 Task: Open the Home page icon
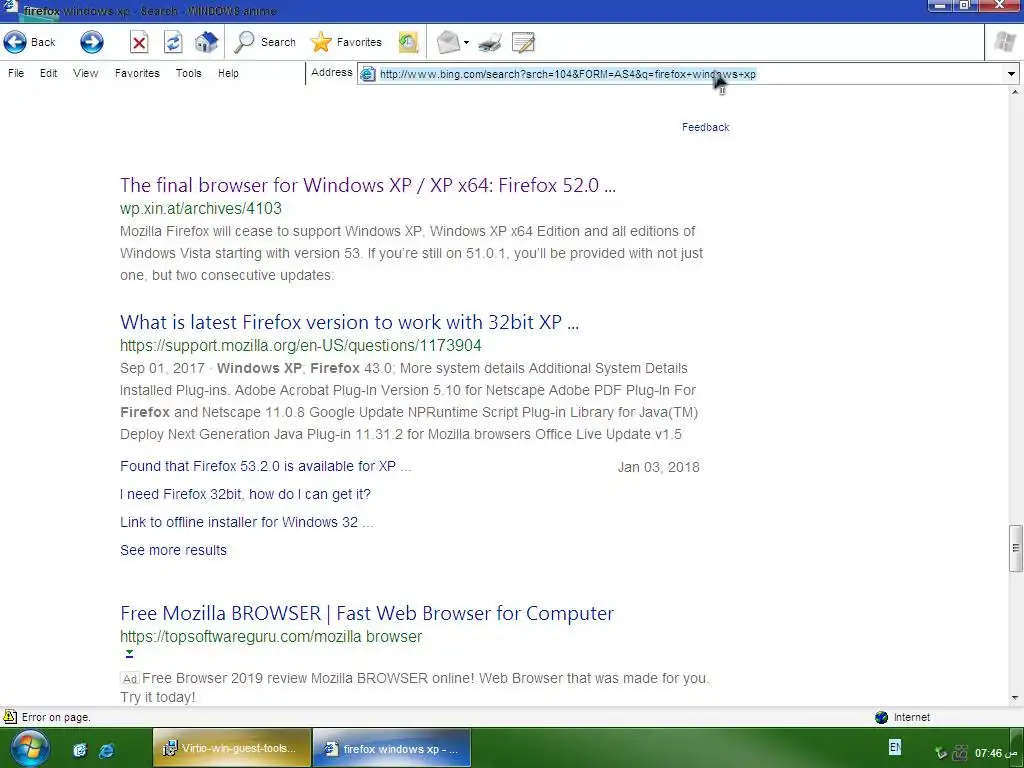click(x=206, y=42)
